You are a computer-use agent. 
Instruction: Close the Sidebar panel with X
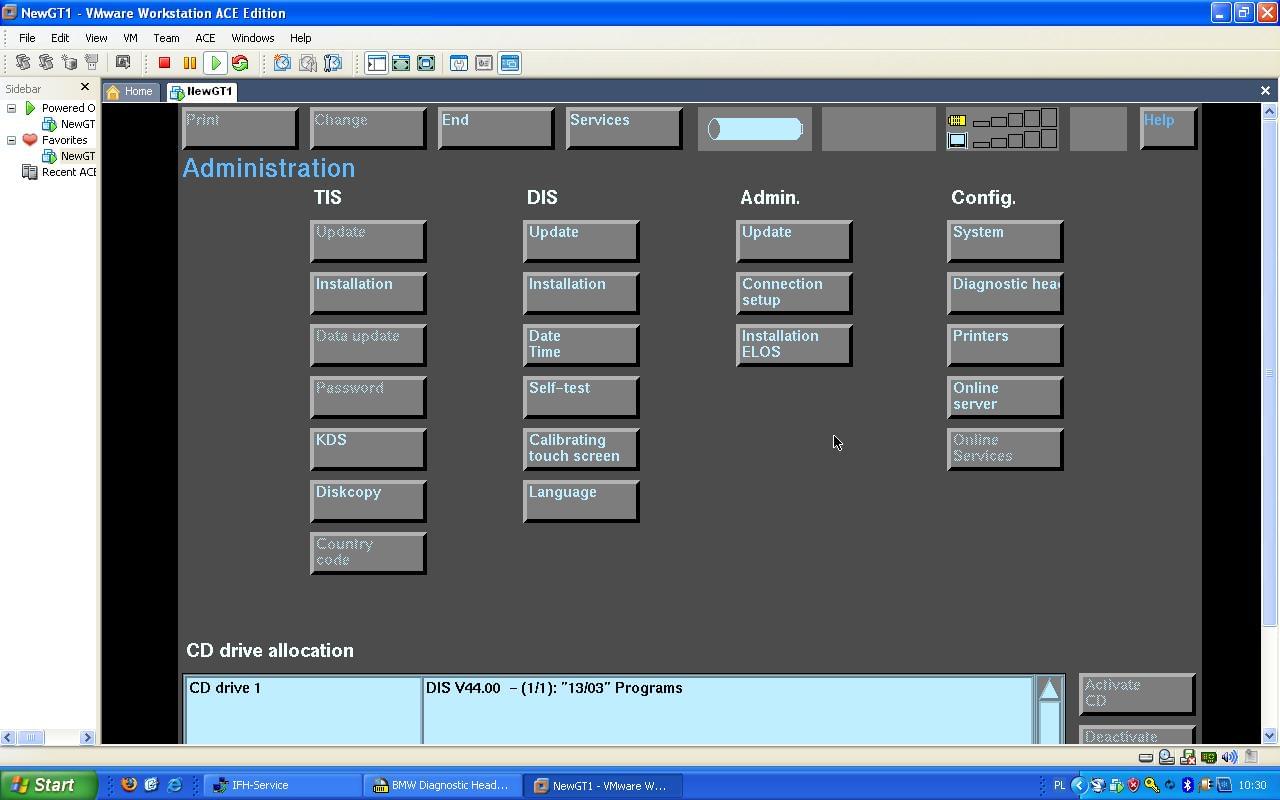click(x=85, y=88)
